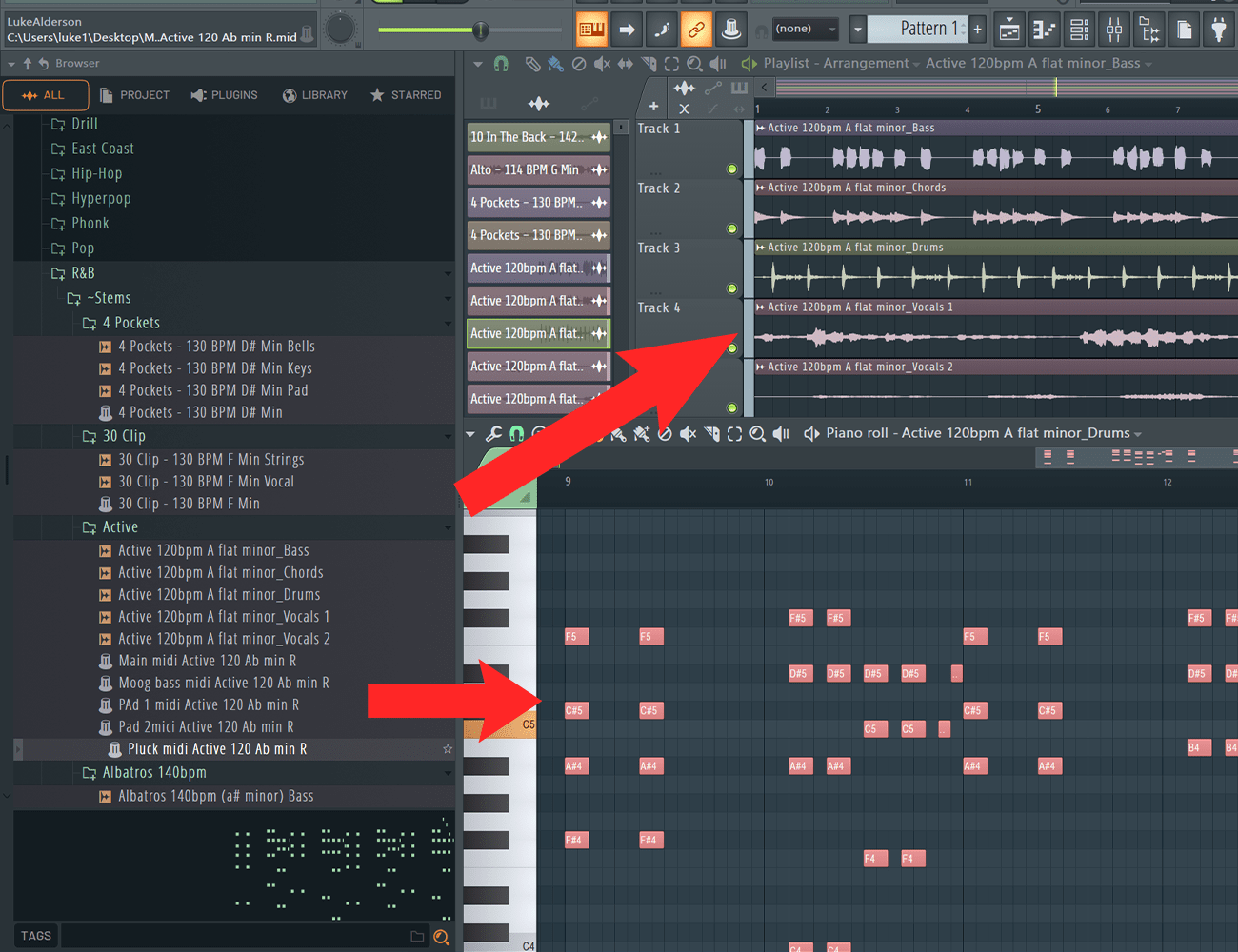Add a new pattern with the plus button
Screen dimensions: 1238x952
[977, 30]
